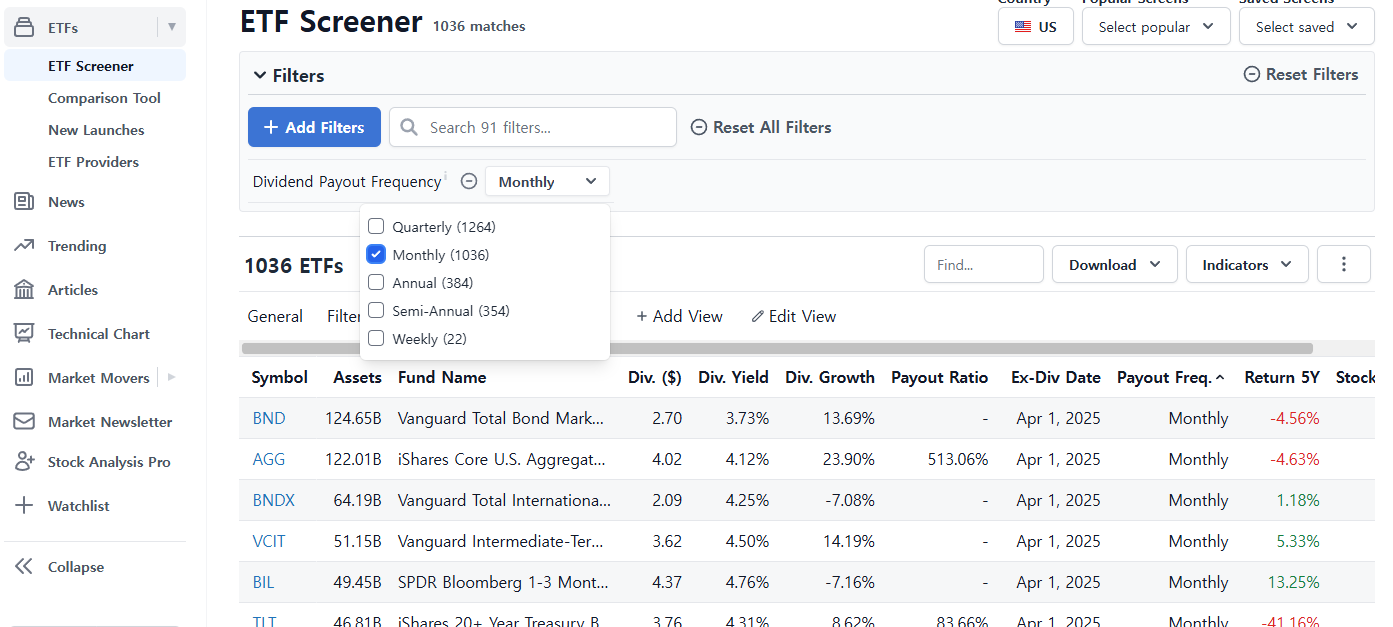1393x627 pixels.
Task: Open the three-dot more options menu
Action: [x=1344, y=264]
